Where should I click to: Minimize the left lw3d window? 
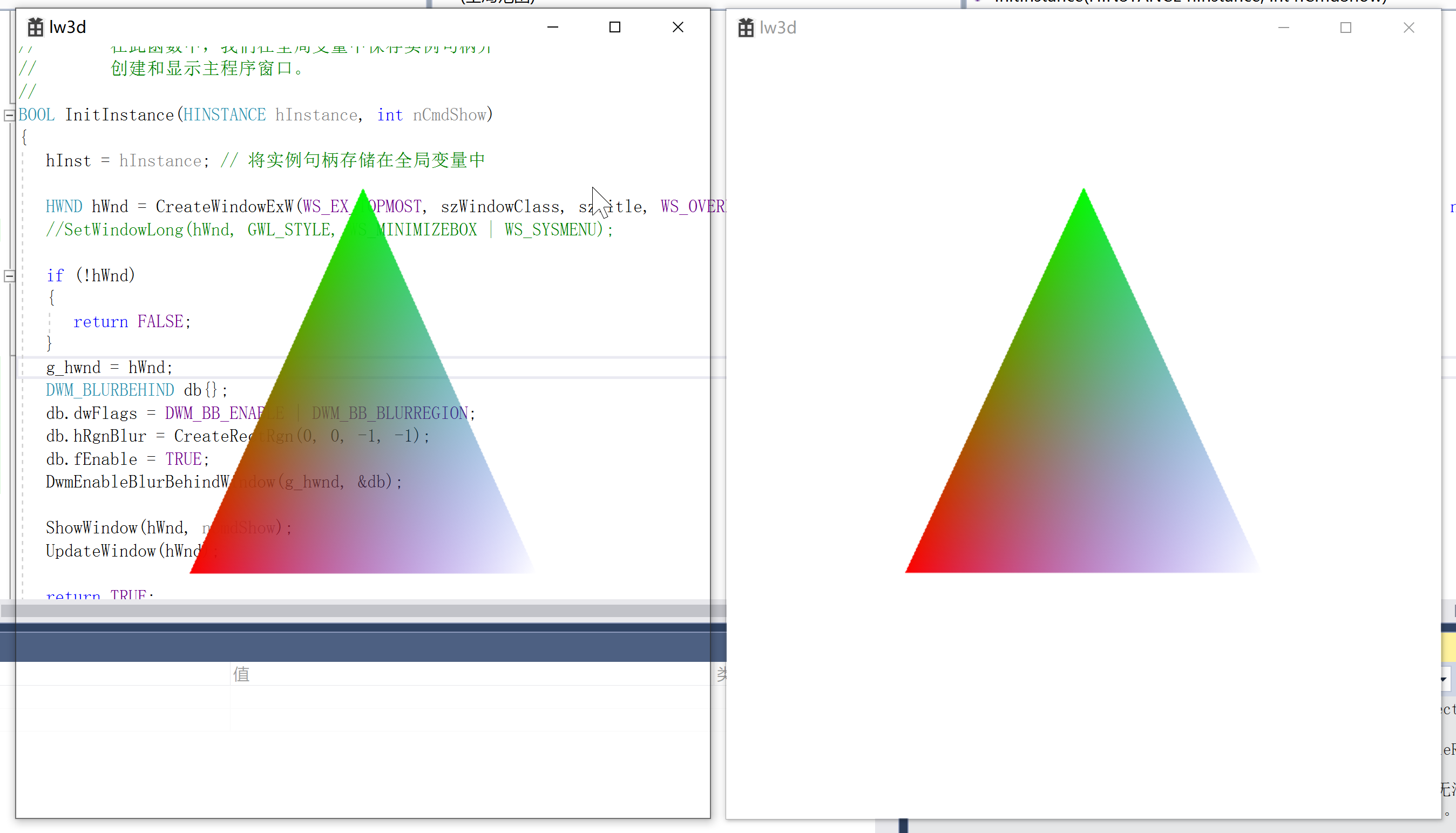pos(552,27)
